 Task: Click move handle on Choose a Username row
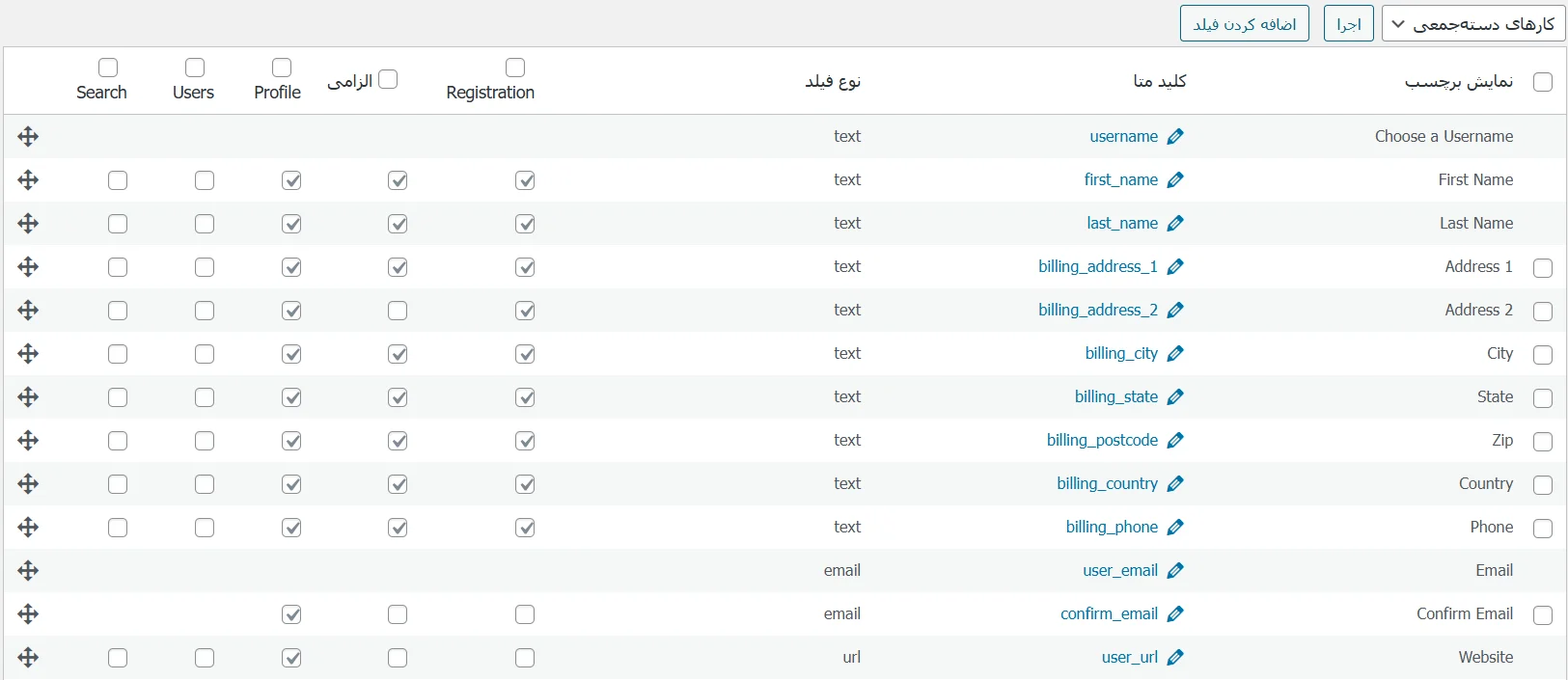coord(28,137)
